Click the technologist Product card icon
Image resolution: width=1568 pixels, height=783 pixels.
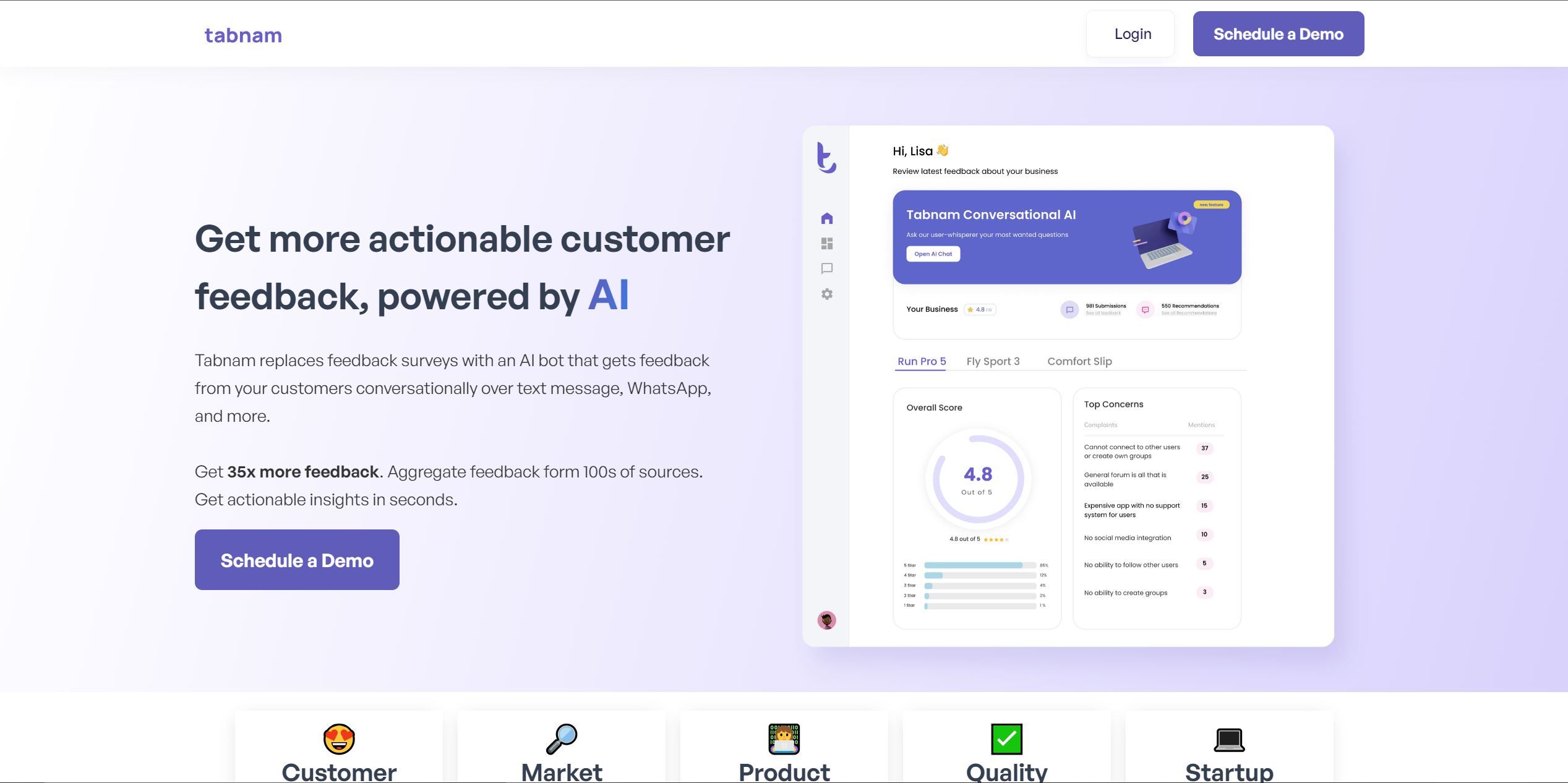tap(784, 739)
